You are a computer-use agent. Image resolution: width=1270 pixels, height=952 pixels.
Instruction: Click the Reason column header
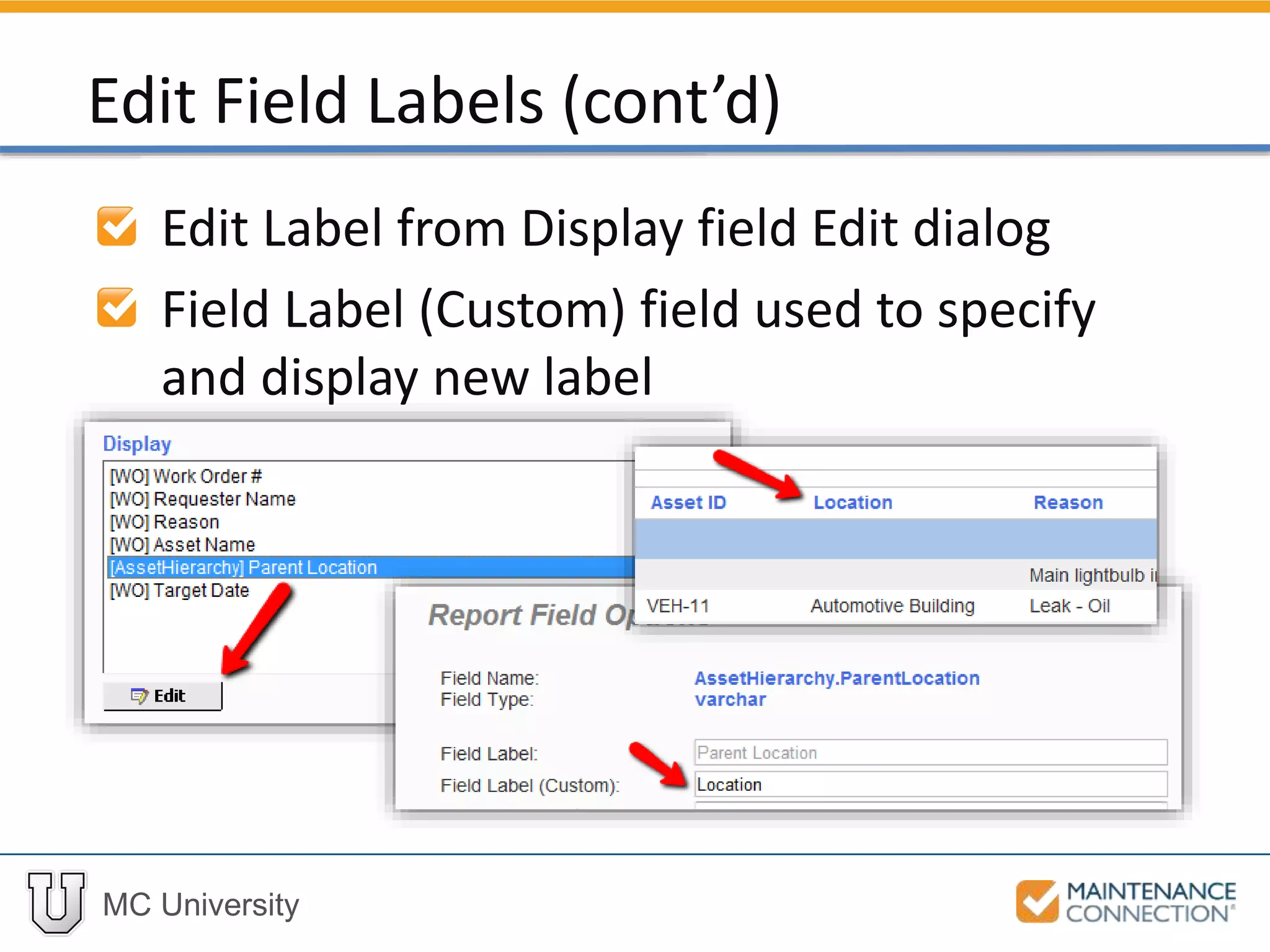click(1068, 503)
